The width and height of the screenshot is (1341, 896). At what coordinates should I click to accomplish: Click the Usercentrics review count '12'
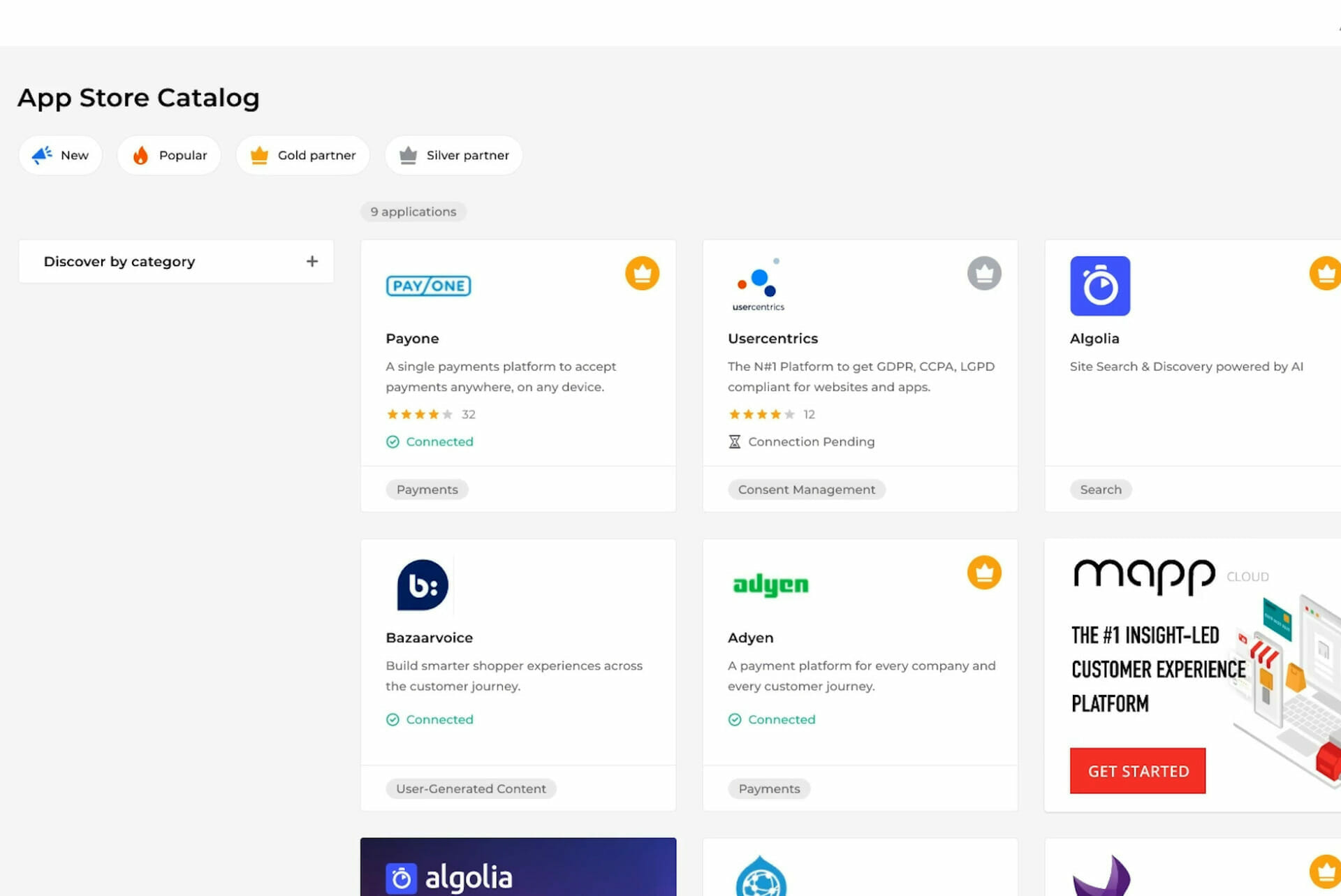(x=809, y=414)
